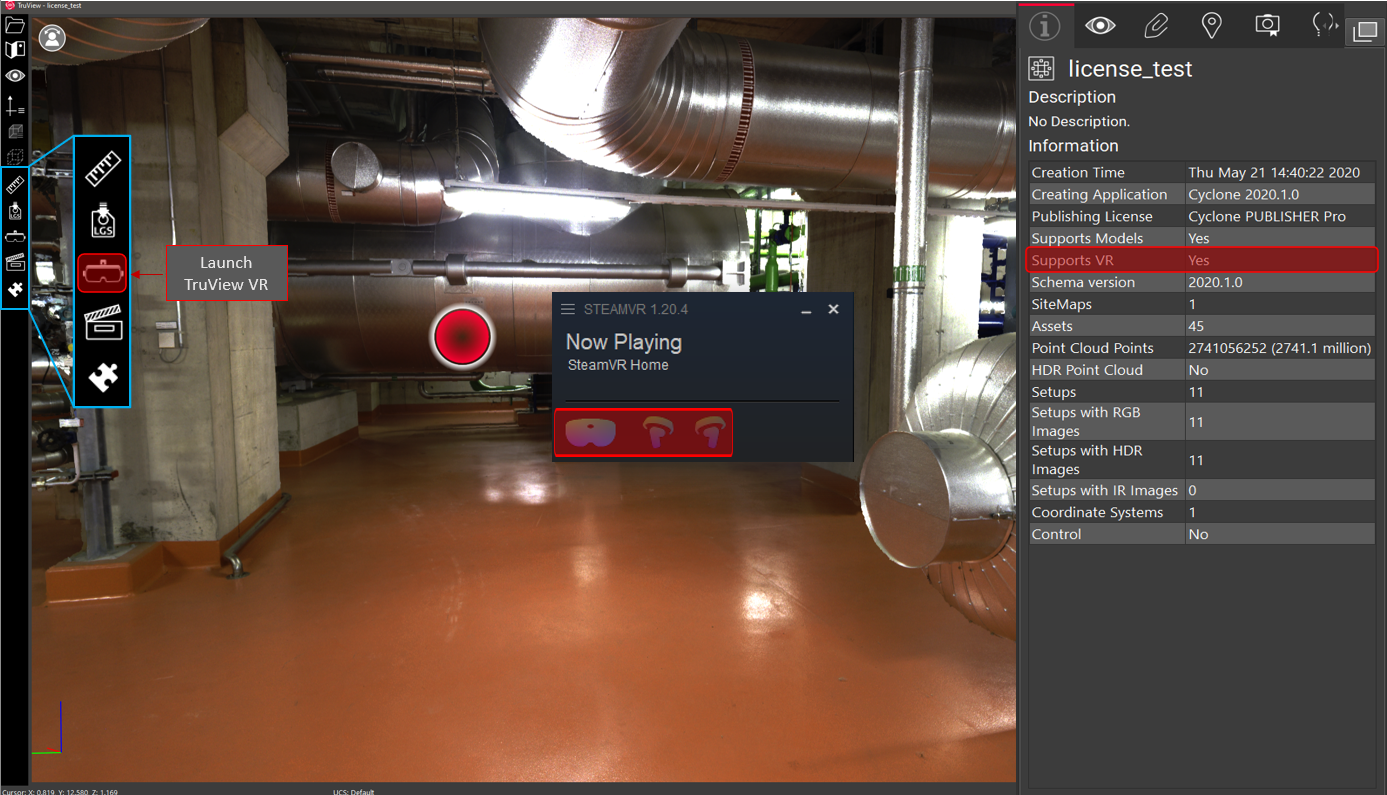Click the red setup marker in scene
Screen dimensions: 1387x795
click(x=462, y=337)
